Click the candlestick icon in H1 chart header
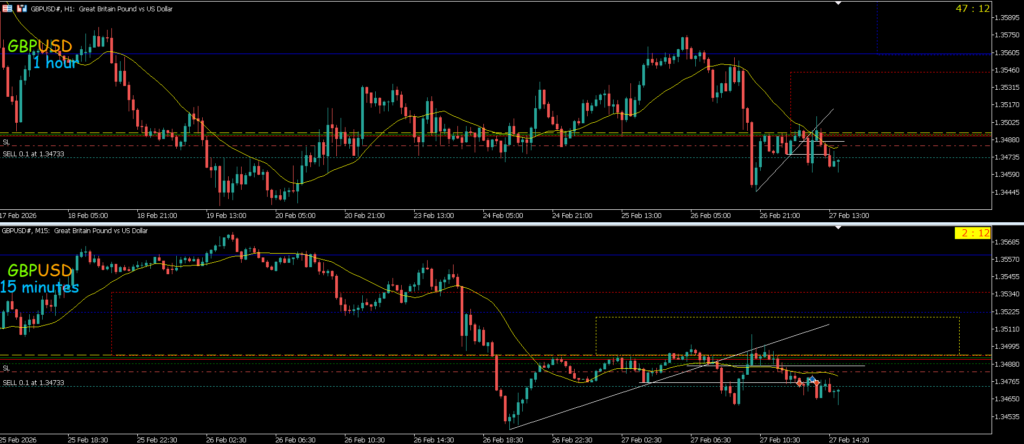1024x444 pixels. tap(22, 7)
